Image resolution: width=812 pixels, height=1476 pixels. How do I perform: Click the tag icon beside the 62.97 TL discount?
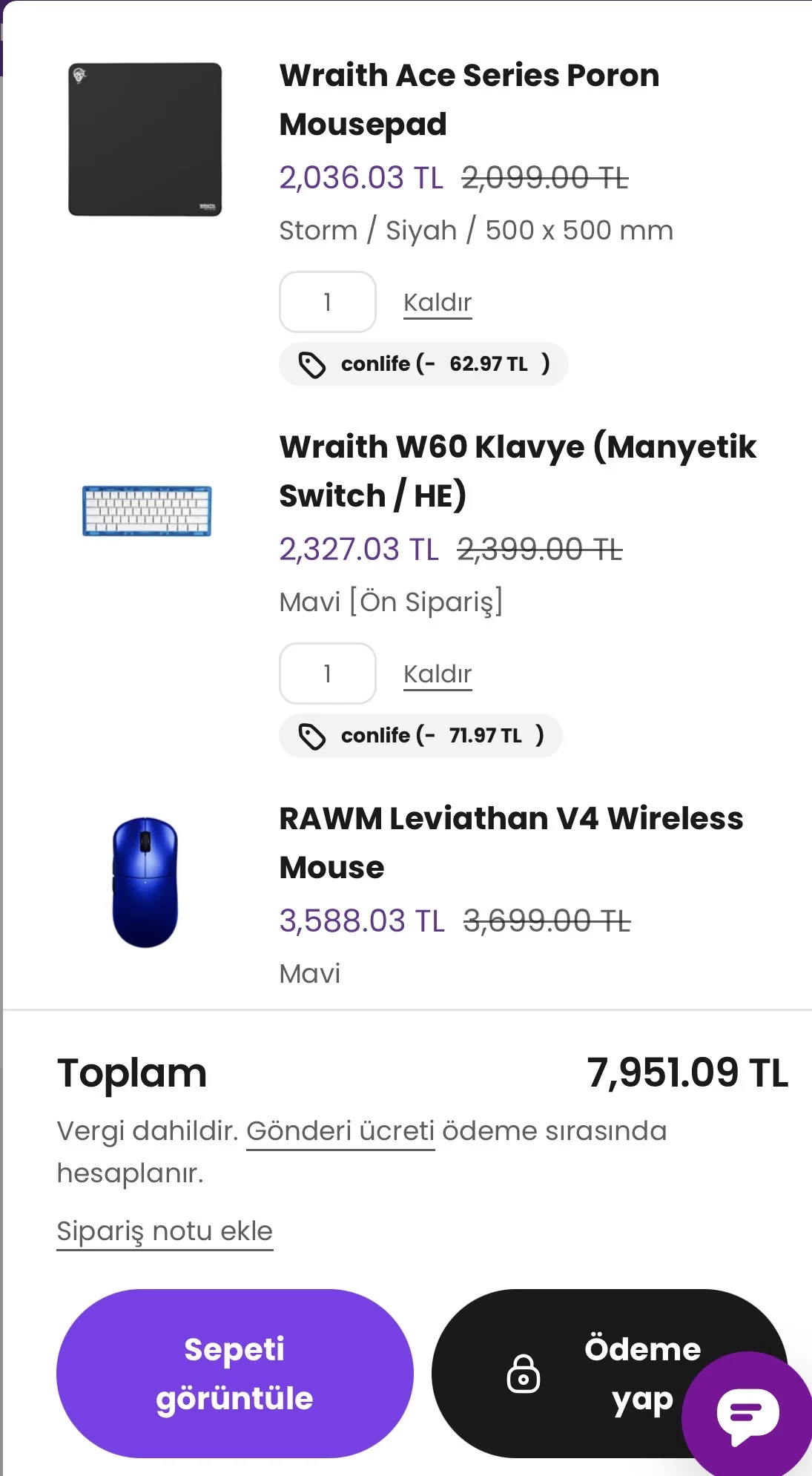click(x=311, y=365)
